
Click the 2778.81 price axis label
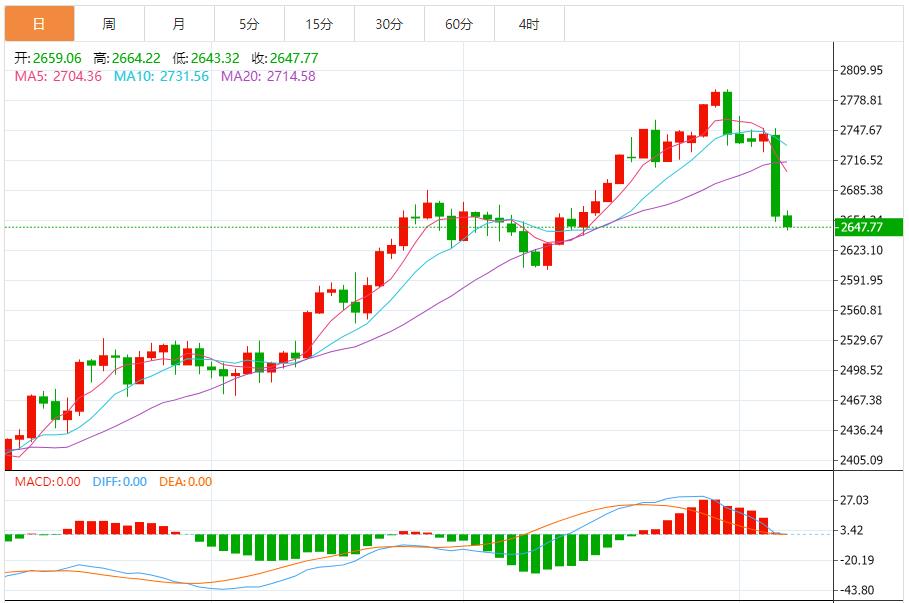pos(861,100)
